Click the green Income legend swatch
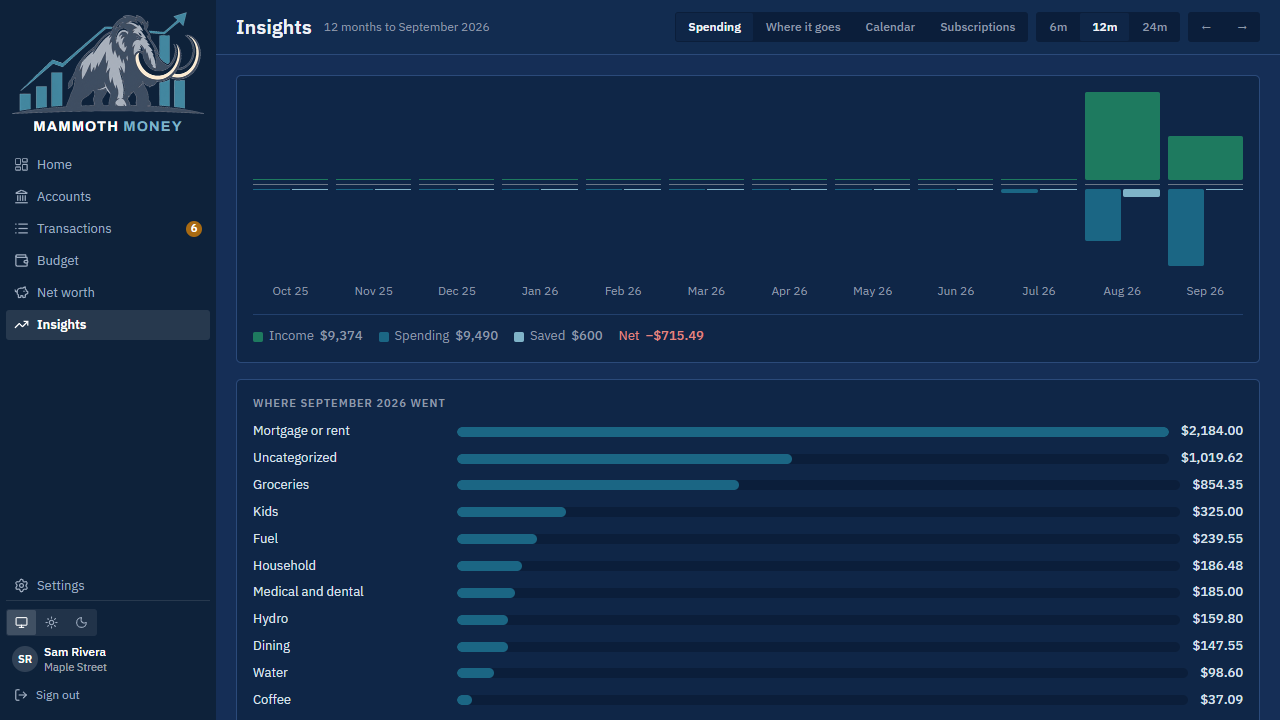 tap(258, 337)
